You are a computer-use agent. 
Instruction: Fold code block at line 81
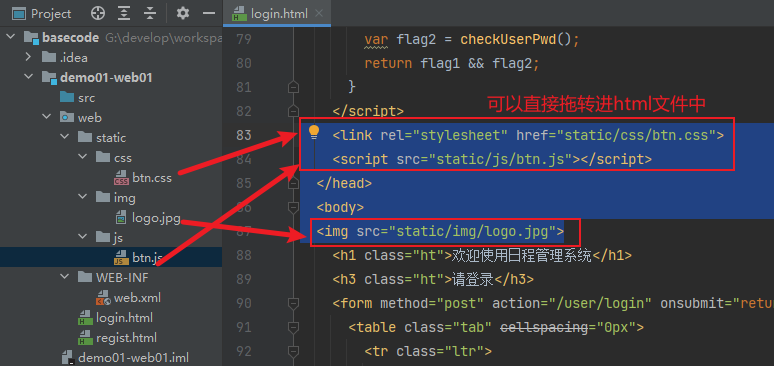[x=294, y=87]
